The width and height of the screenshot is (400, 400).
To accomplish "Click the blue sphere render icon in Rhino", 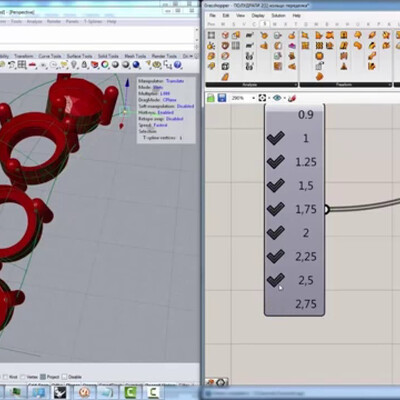I will pos(136,65).
